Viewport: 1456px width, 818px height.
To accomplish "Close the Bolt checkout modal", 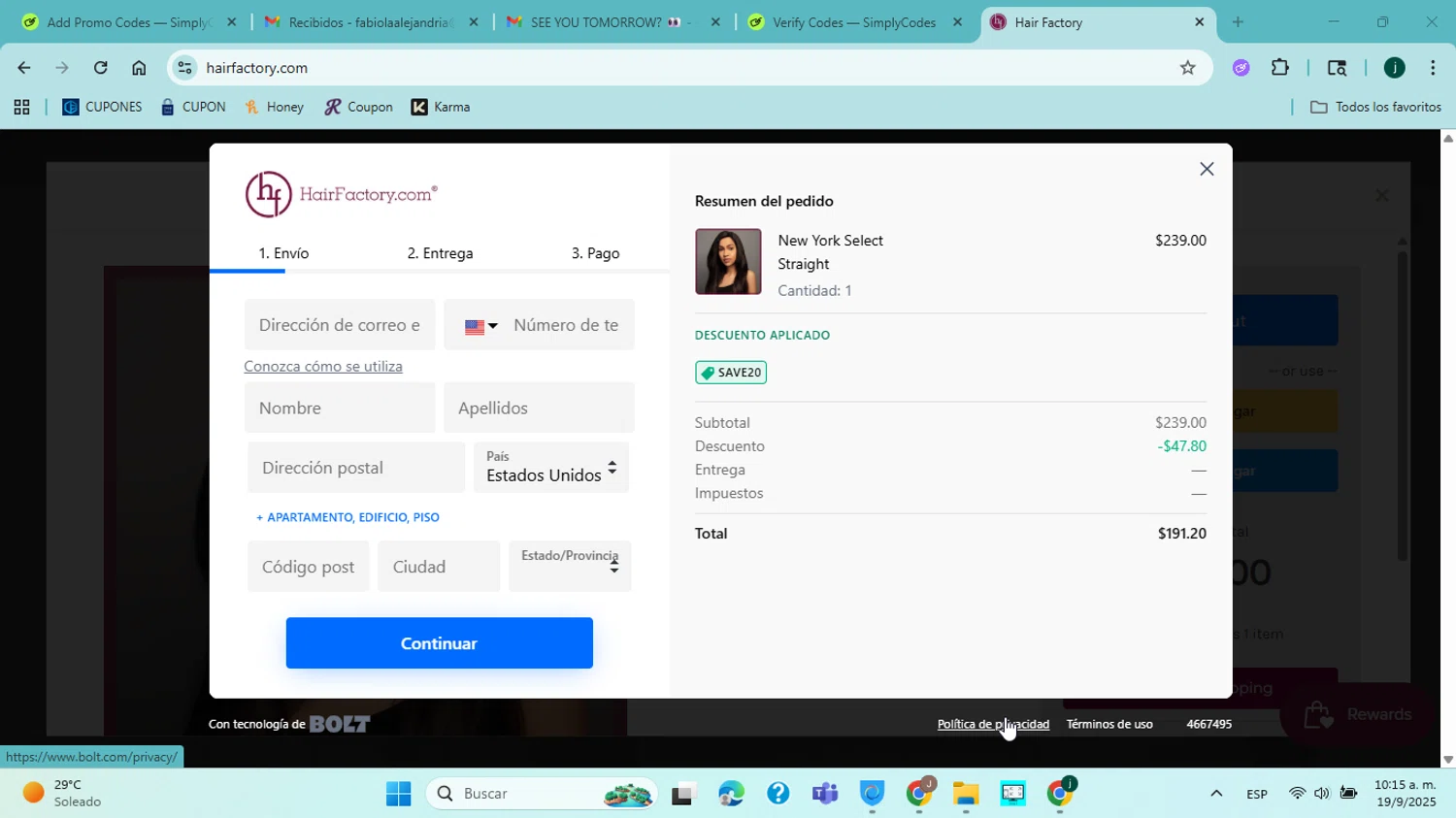I will 1207,169.
